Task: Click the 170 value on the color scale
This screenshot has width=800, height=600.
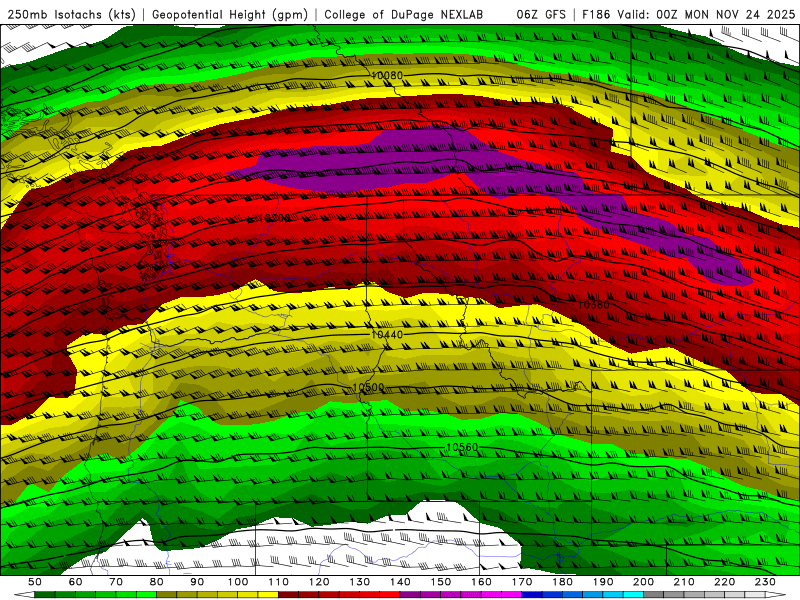Action: click(522, 582)
